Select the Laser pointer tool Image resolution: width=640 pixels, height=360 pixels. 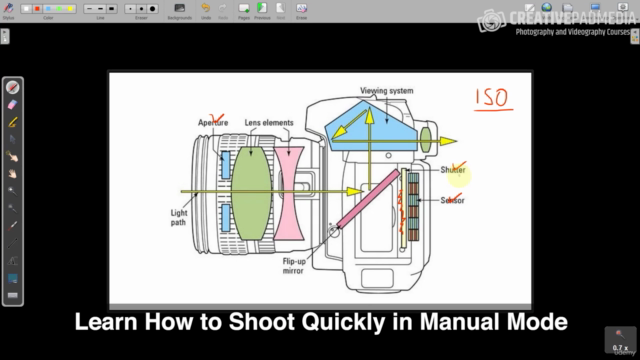[13, 226]
